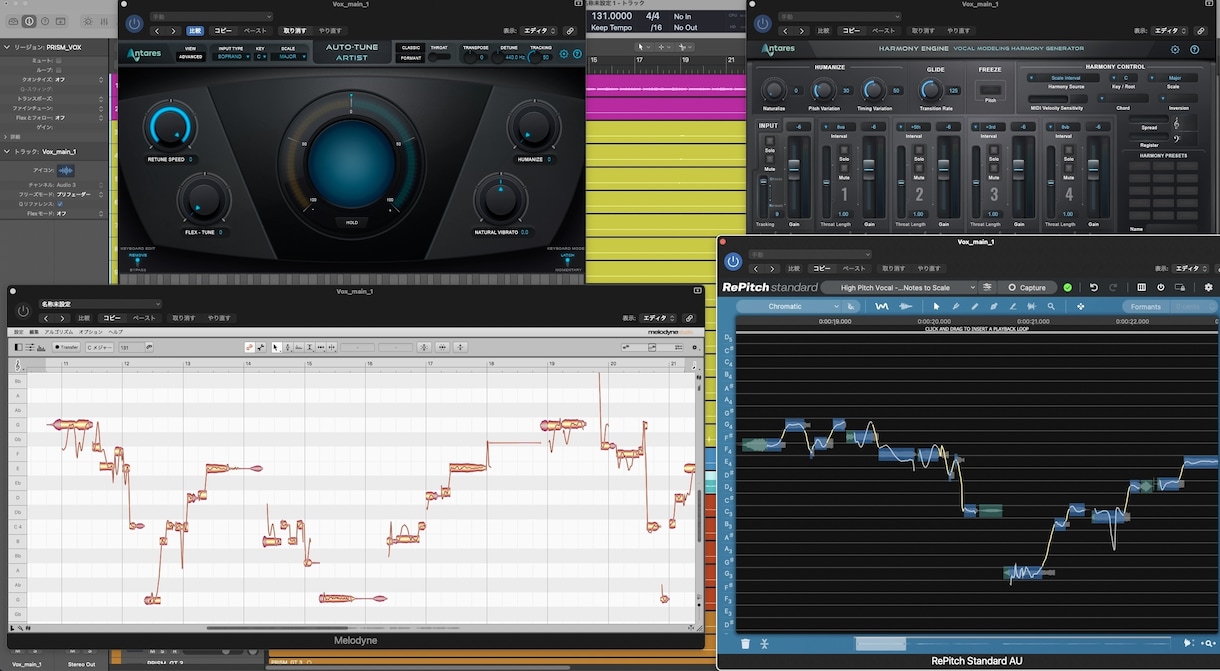The height and width of the screenshot is (671, 1220).
Task: Toggle Auto-Tune Artist plugin power button
Action: [x=135, y=23]
